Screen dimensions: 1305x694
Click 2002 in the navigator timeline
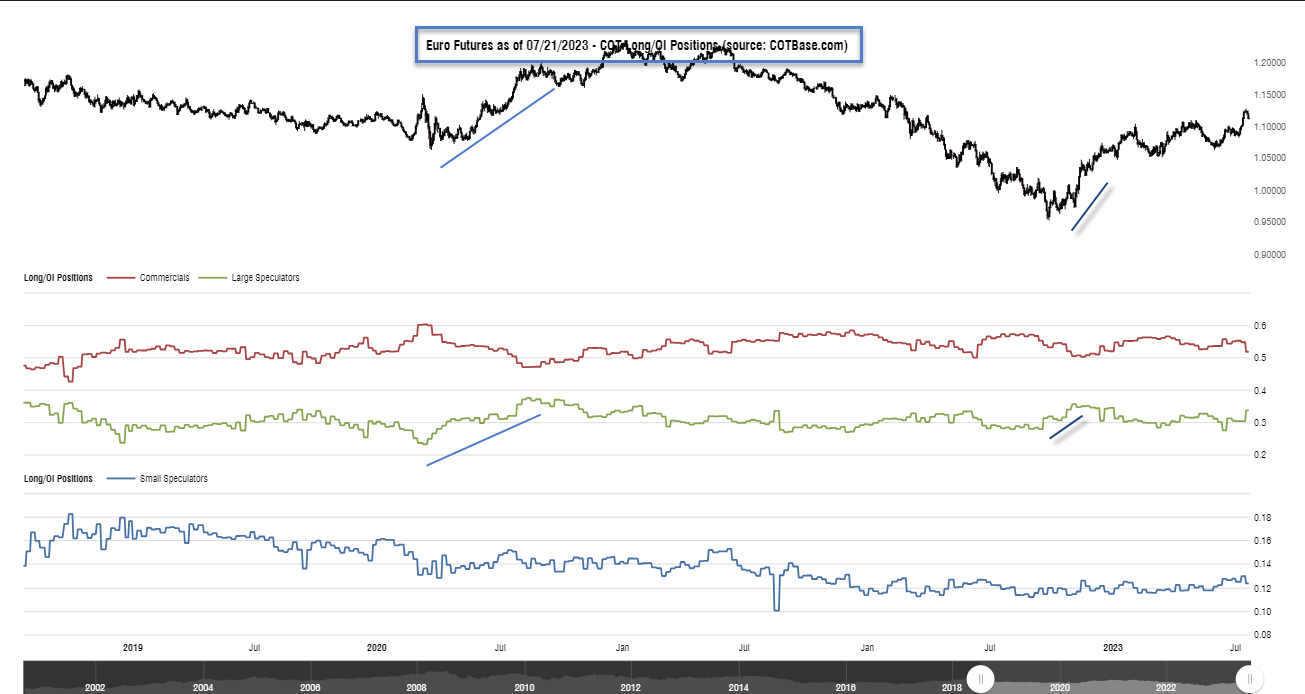96,688
